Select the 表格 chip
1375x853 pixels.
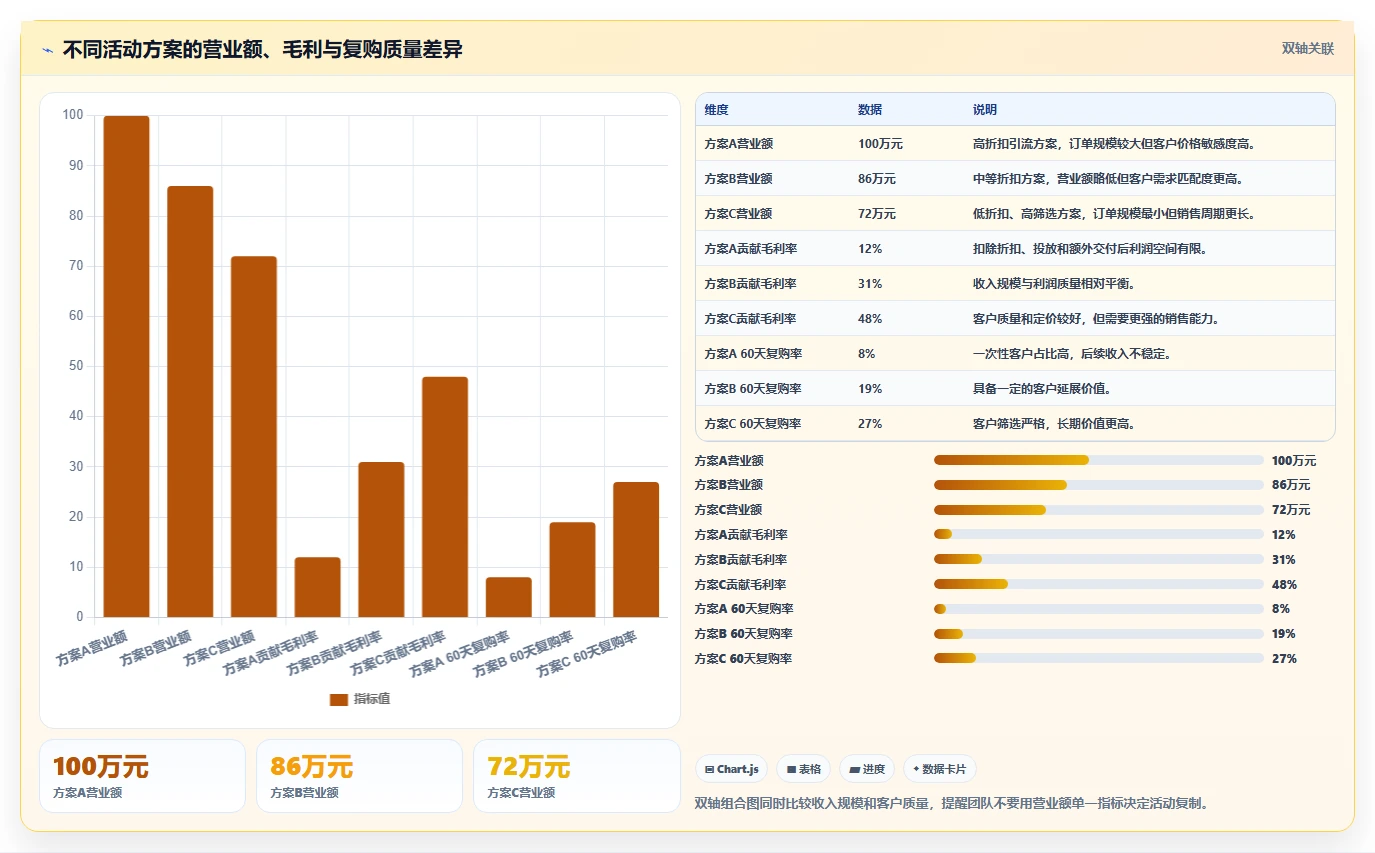(x=804, y=769)
